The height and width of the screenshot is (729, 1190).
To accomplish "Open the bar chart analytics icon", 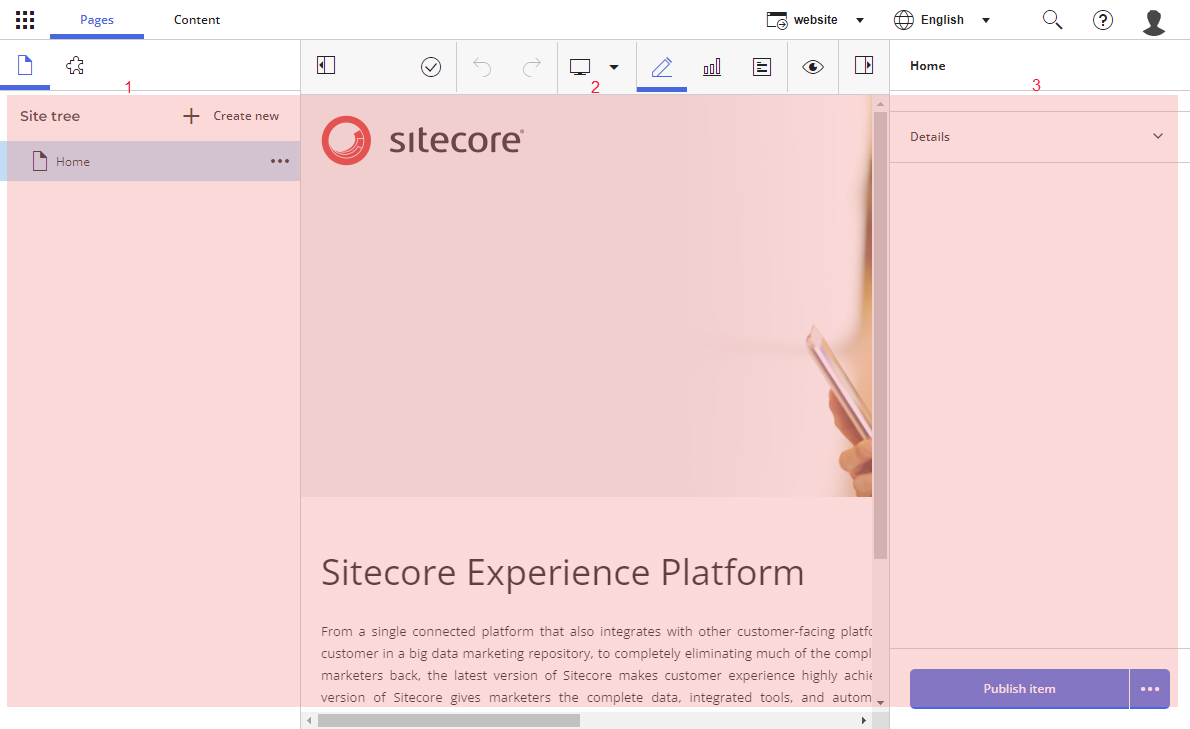I will click(712, 67).
